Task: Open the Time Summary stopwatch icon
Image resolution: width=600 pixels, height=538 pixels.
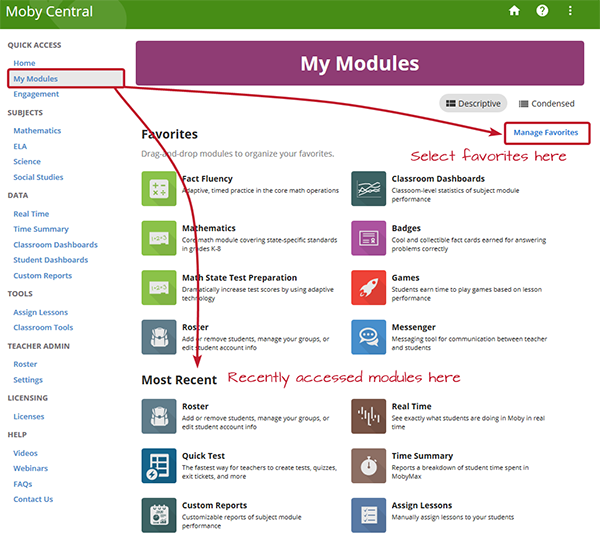Action: [368, 466]
